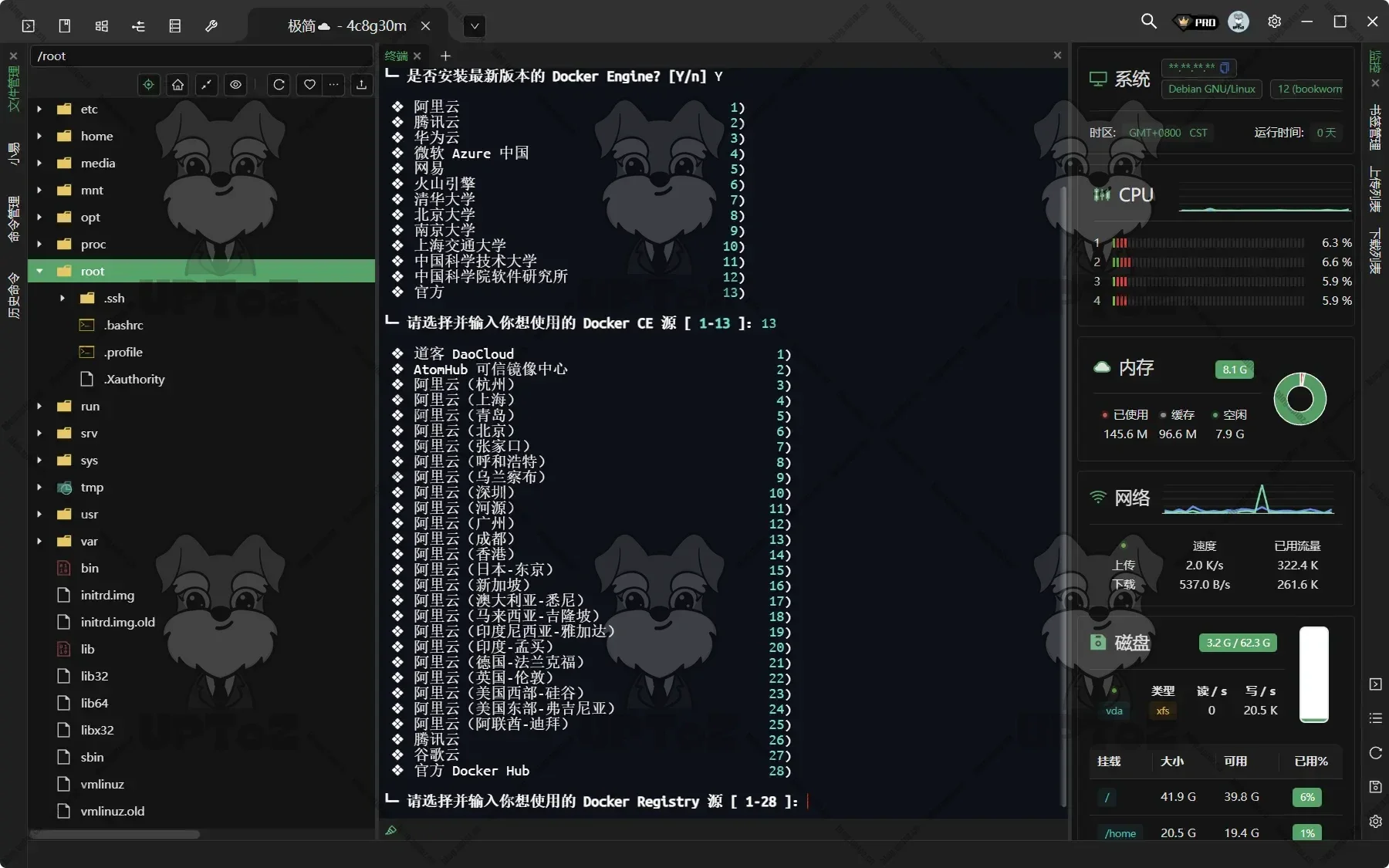Click the vda disk tag

[1114, 711]
